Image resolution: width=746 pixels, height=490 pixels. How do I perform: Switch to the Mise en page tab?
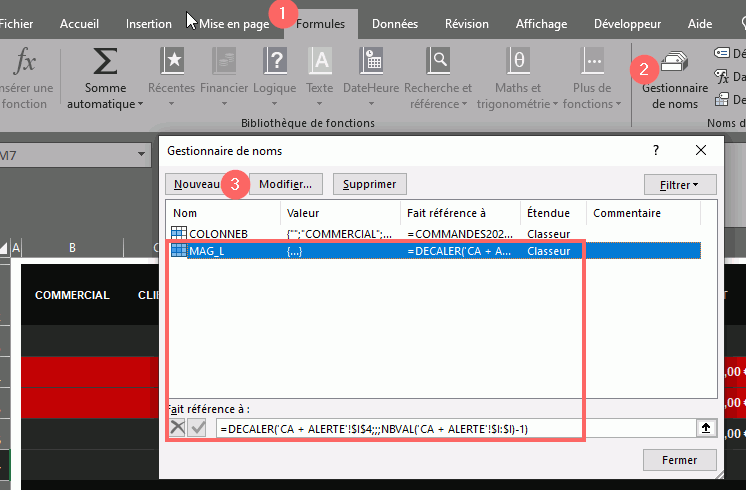234,24
